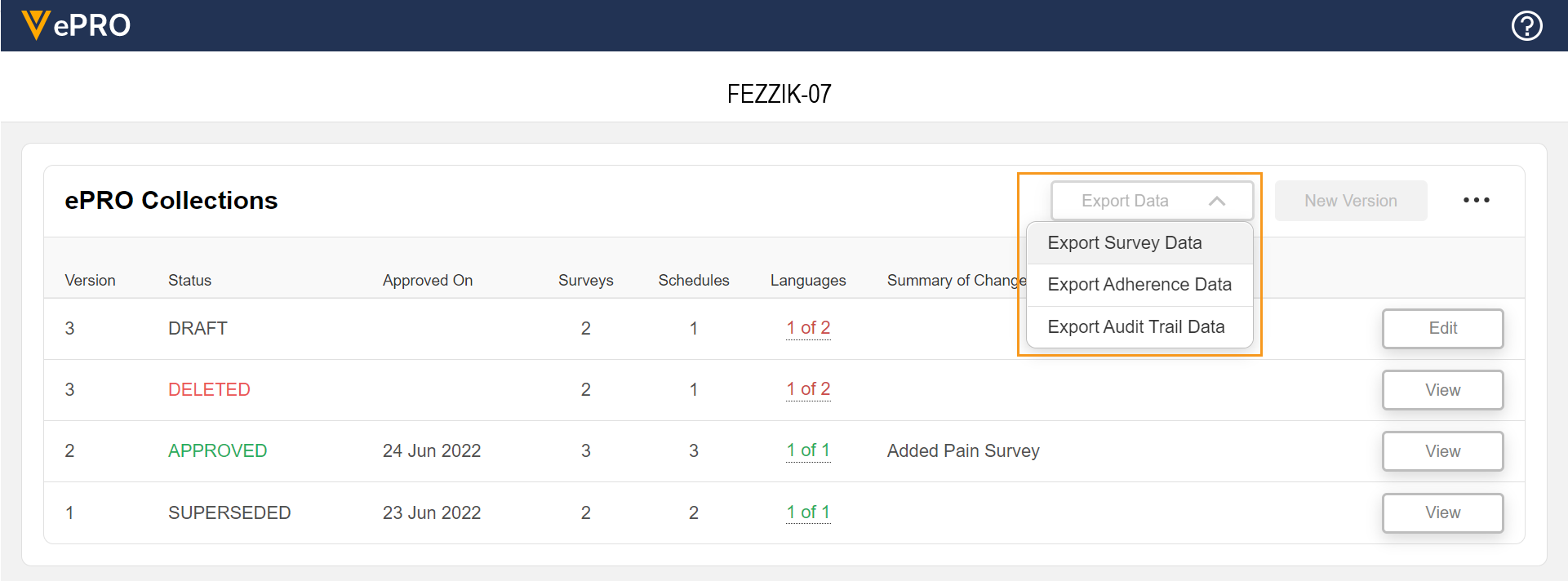Image resolution: width=1568 pixels, height=581 pixels.
Task: Open languages link for superseded row
Action: click(808, 512)
